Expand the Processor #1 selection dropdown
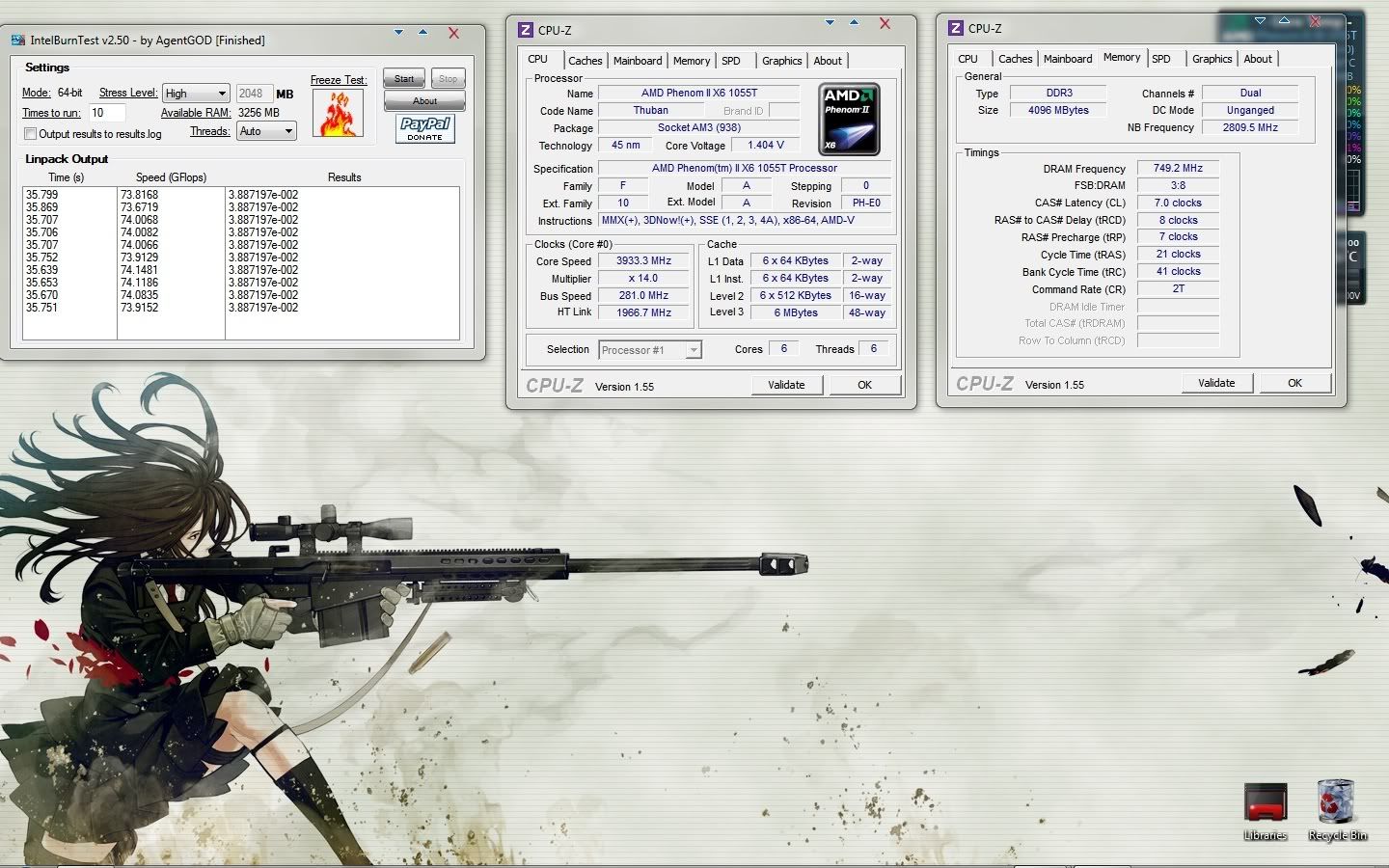 tap(693, 350)
